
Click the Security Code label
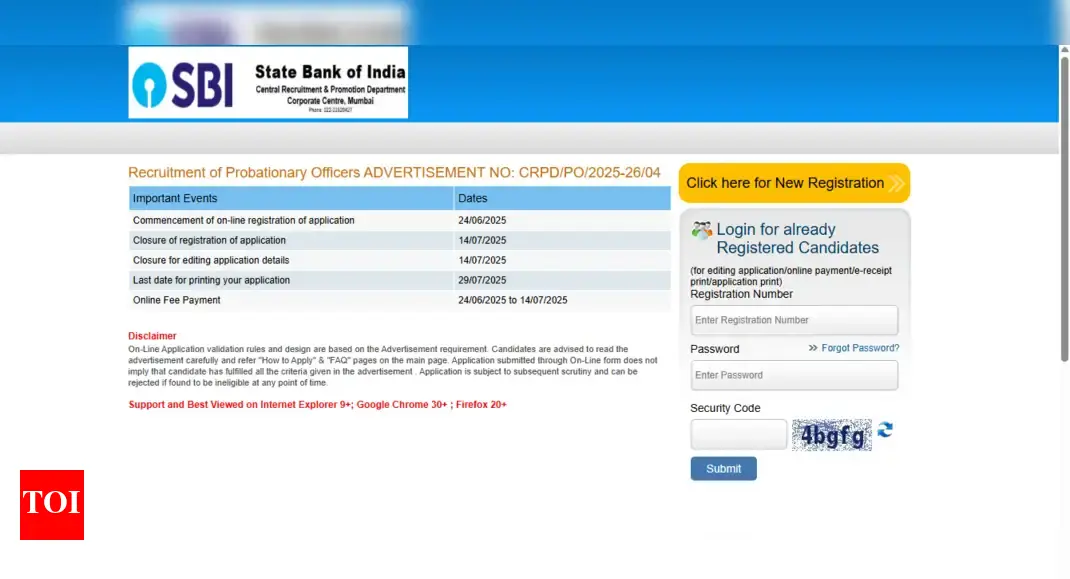725,408
